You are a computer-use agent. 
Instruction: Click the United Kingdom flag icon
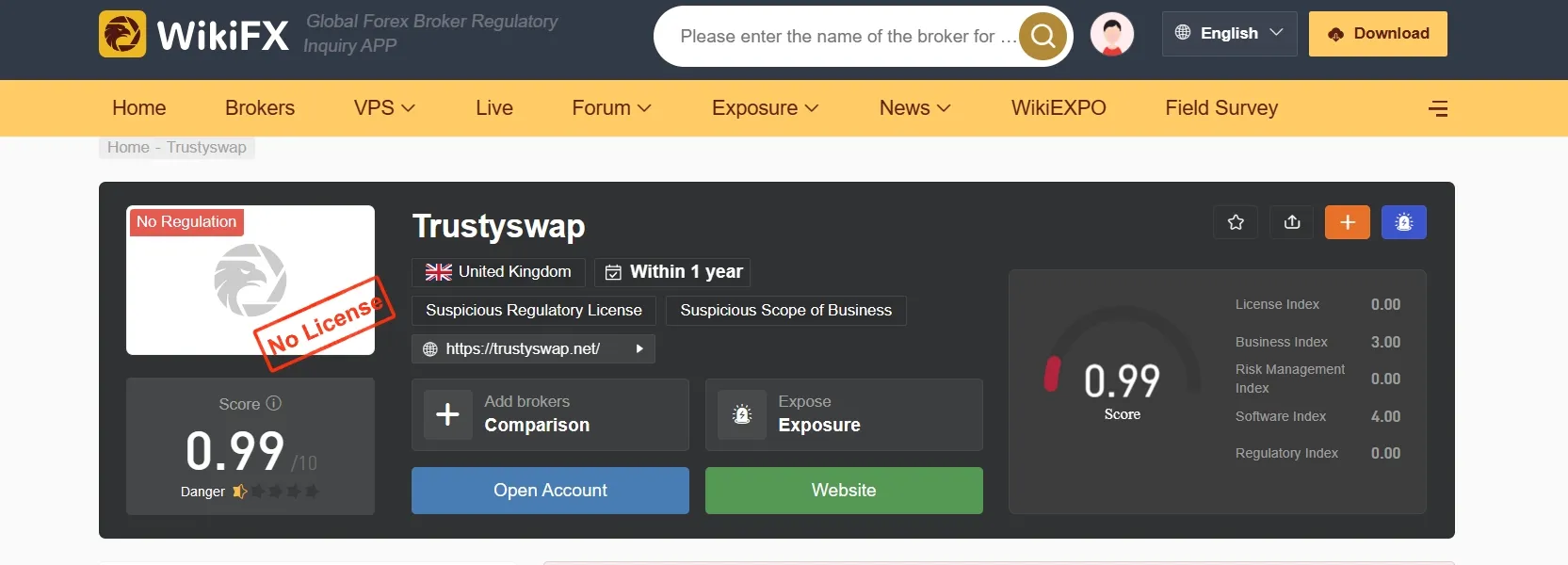click(x=439, y=272)
